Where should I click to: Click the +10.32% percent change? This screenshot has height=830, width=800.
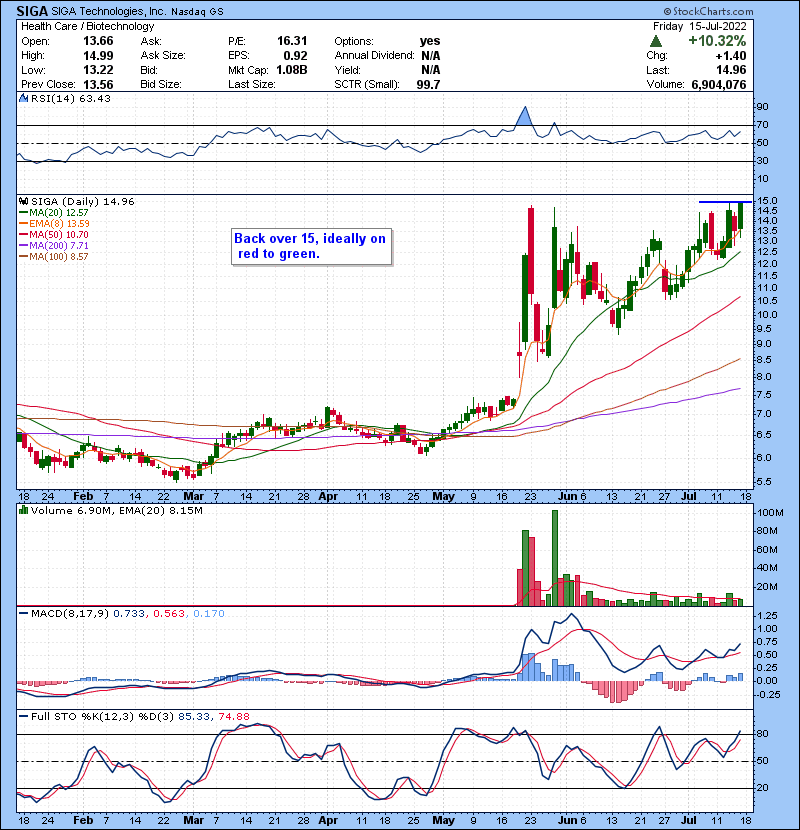717,41
